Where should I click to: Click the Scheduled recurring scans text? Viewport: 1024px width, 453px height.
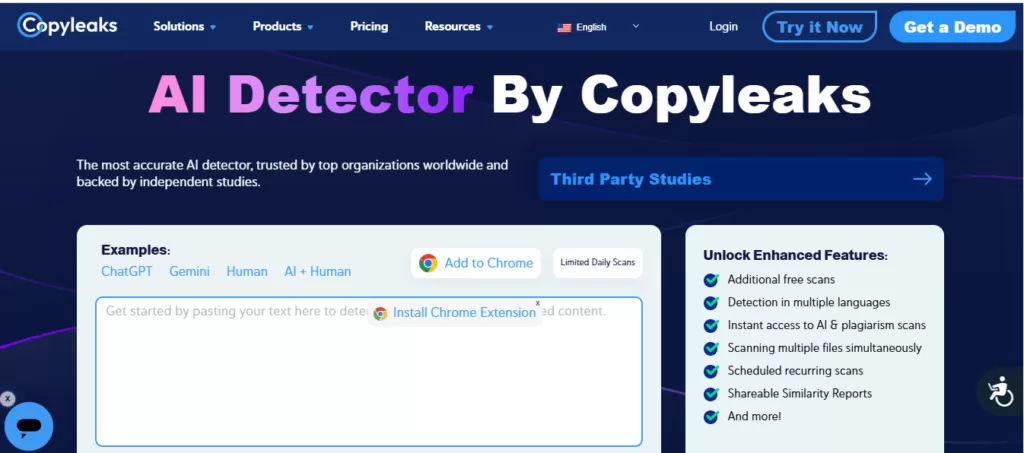point(795,371)
